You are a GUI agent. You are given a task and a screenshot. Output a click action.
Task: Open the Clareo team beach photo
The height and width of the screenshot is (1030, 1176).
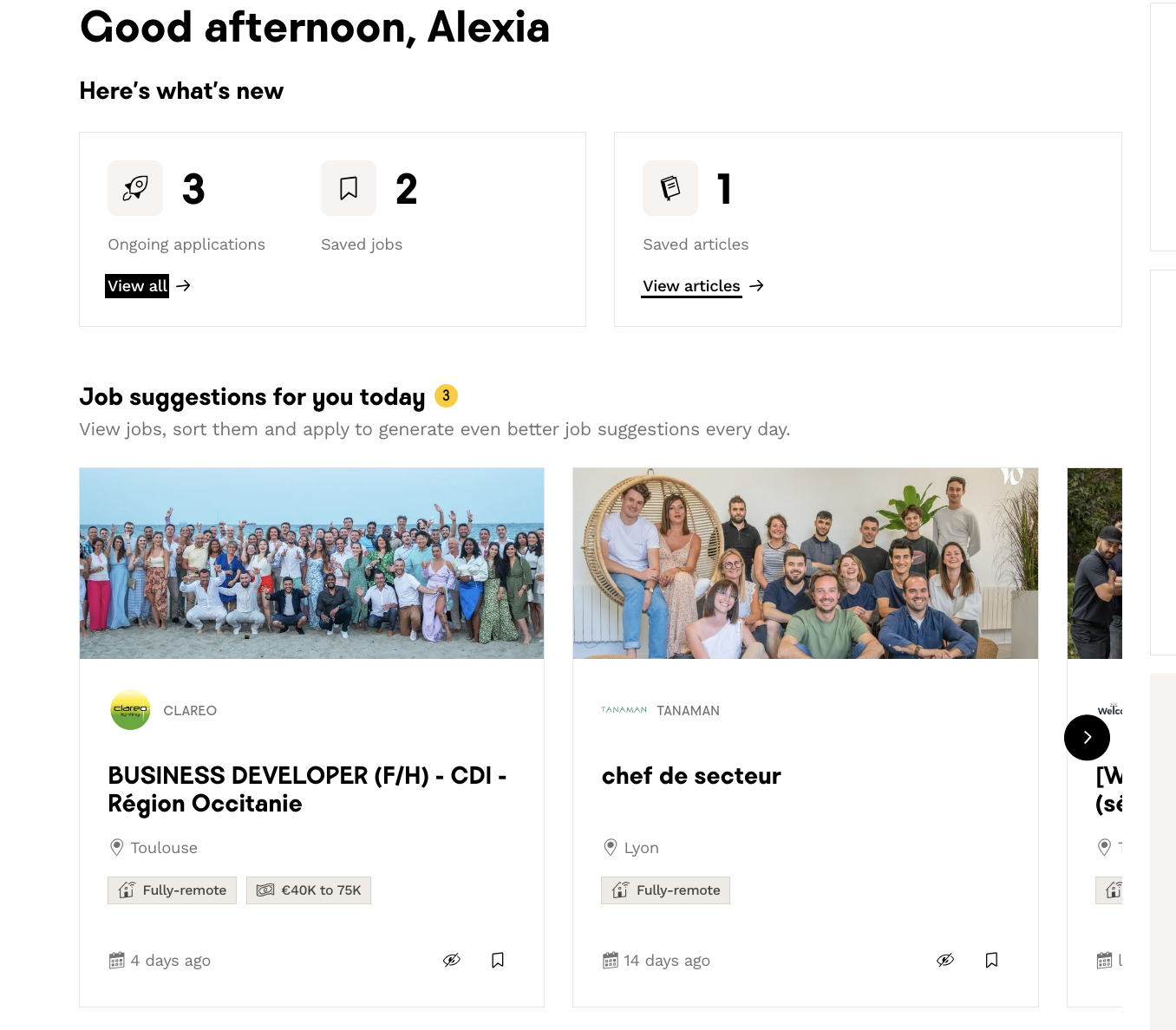(311, 563)
